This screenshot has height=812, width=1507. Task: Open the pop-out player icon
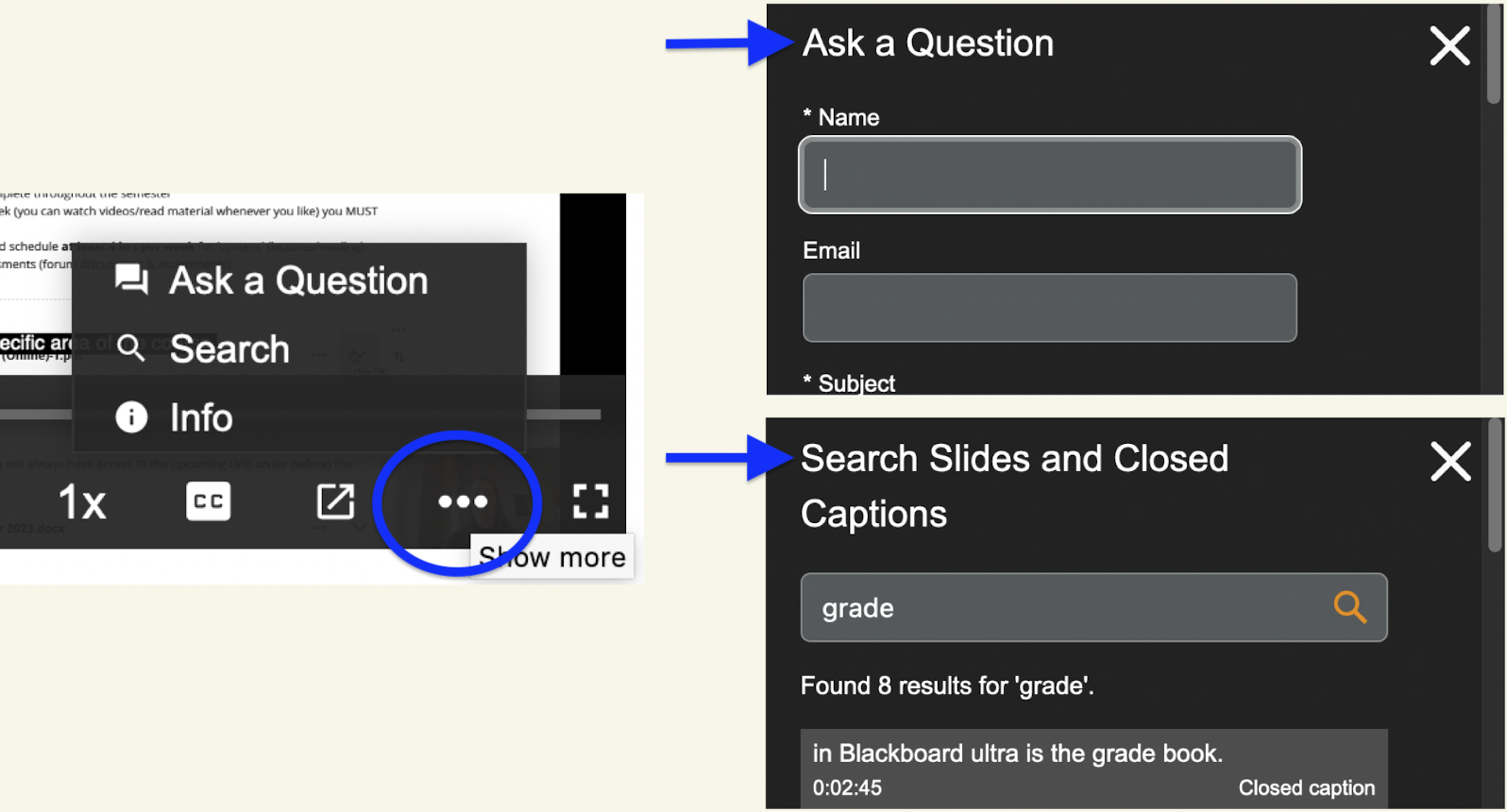pos(335,501)
